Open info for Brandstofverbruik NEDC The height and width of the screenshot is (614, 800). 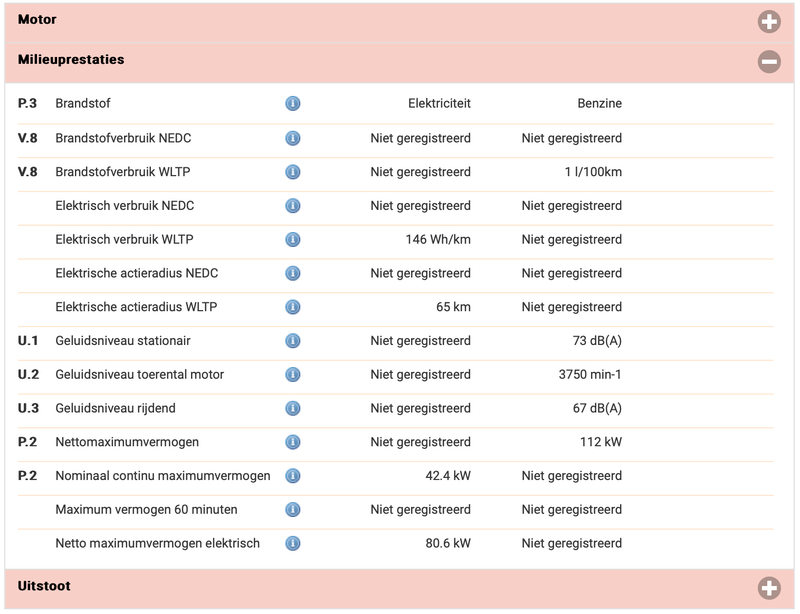(x=293, y=138)
